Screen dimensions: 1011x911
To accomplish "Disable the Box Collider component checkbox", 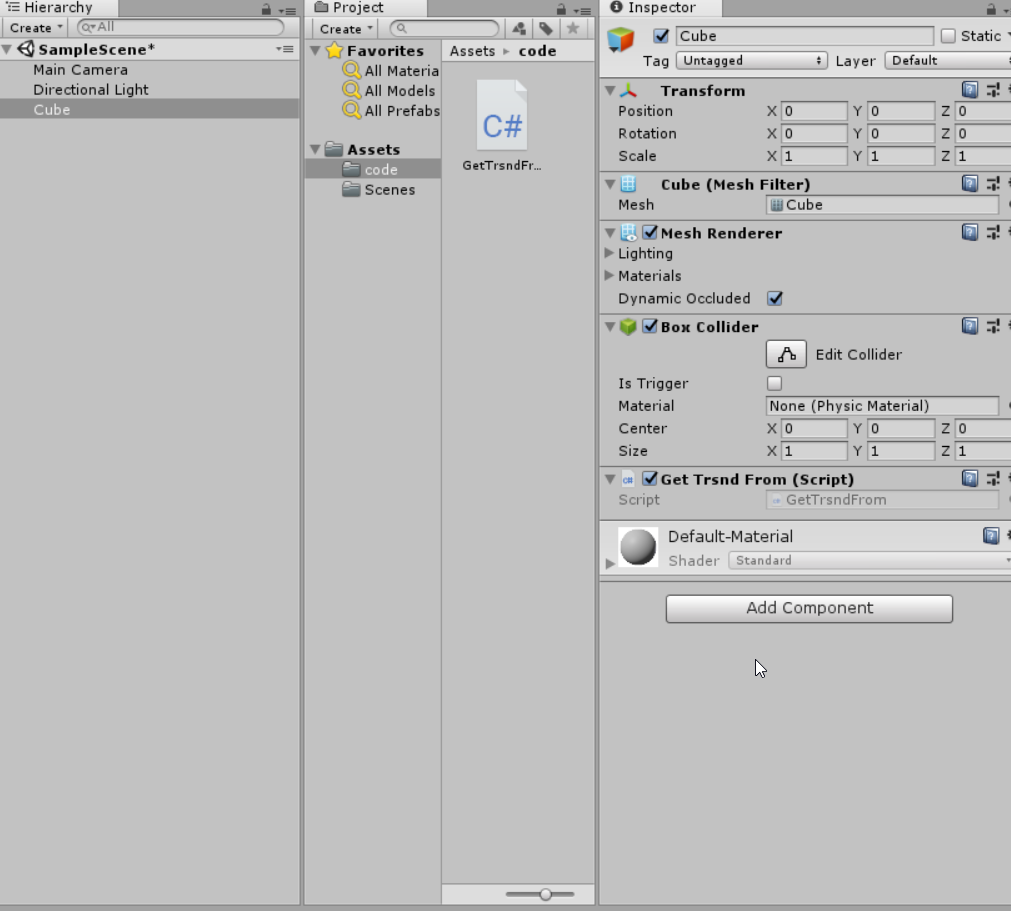I will [650, 326].
